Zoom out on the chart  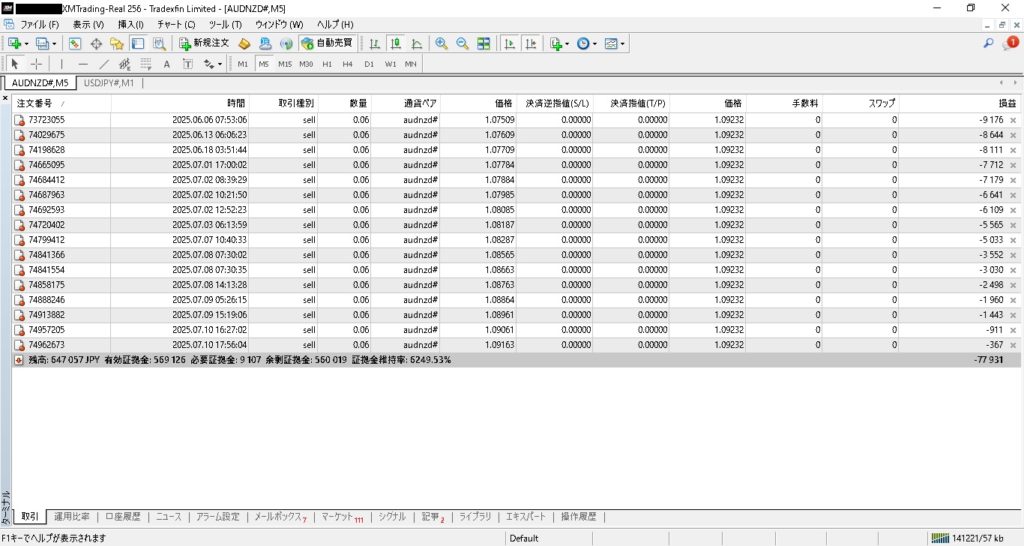(x=462, y=43)
